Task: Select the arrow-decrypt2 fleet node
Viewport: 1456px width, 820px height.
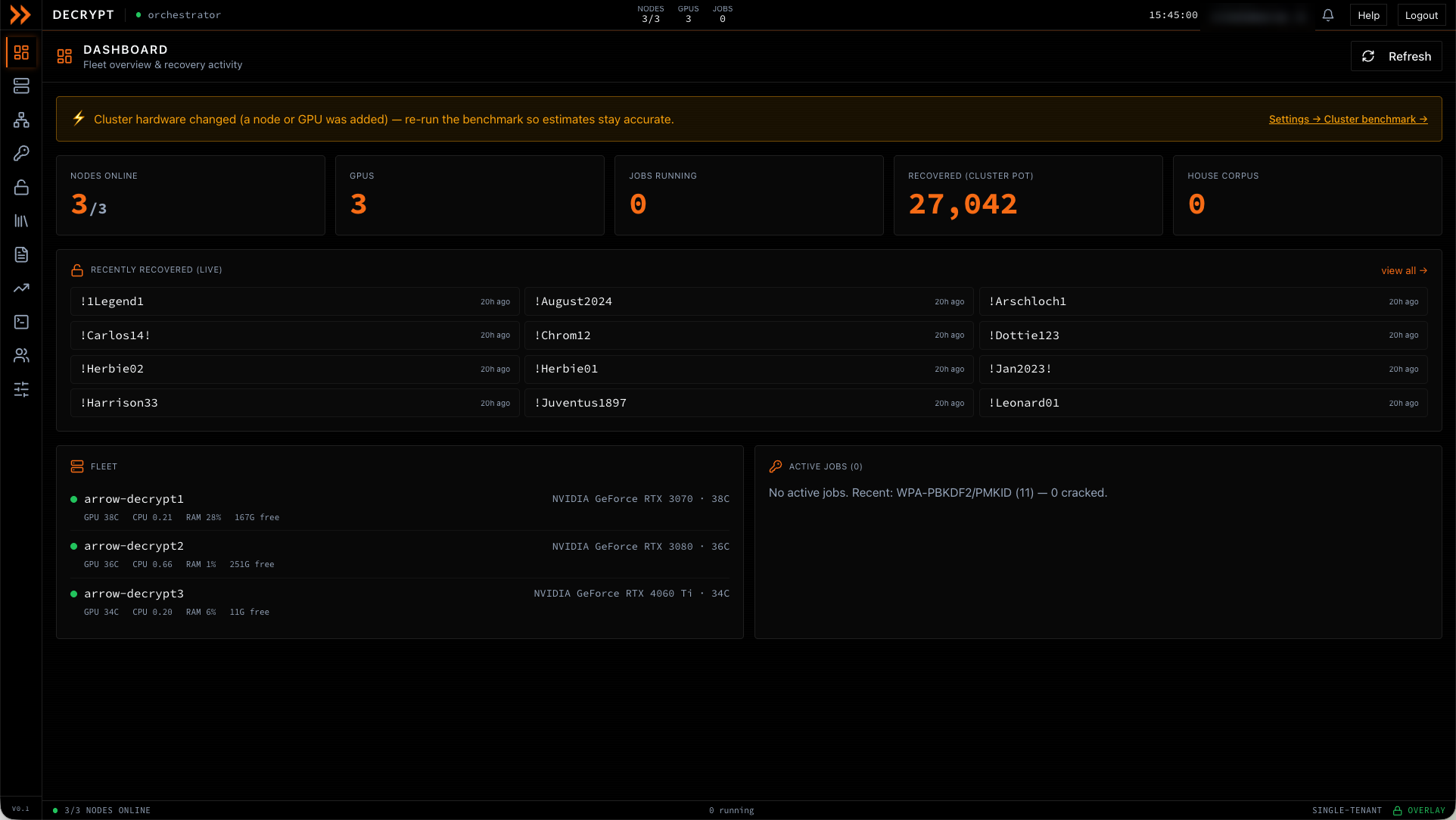Action: [400, 554]
